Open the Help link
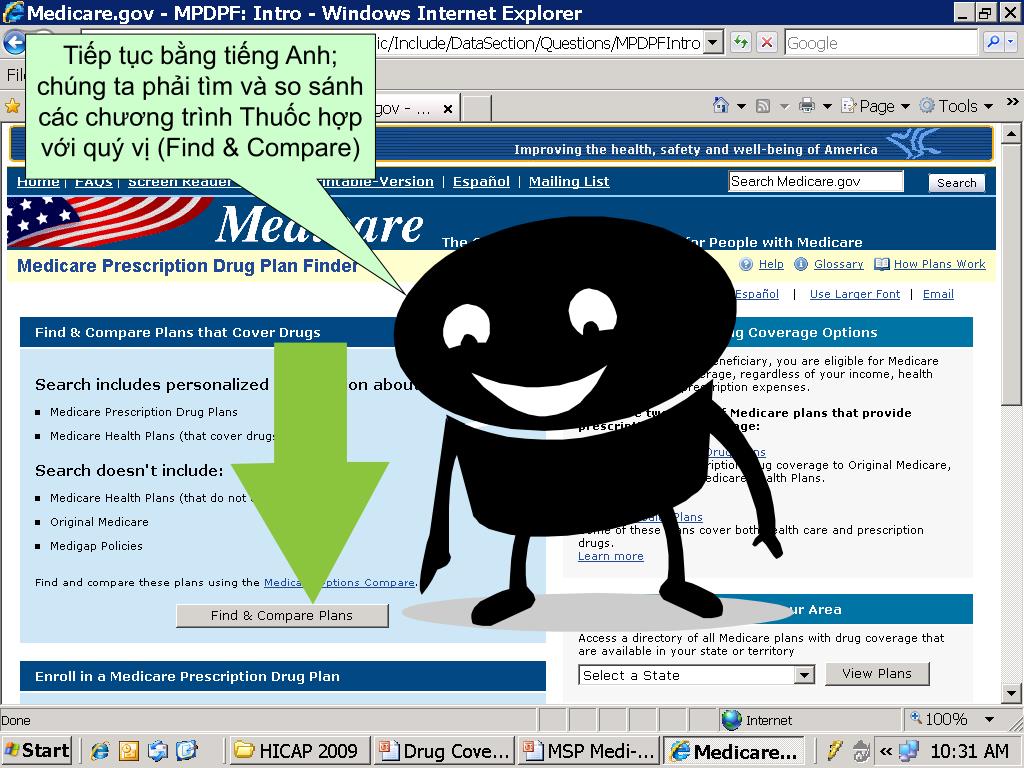Viewport: 1024px width, 768px height. click(771, 264)
